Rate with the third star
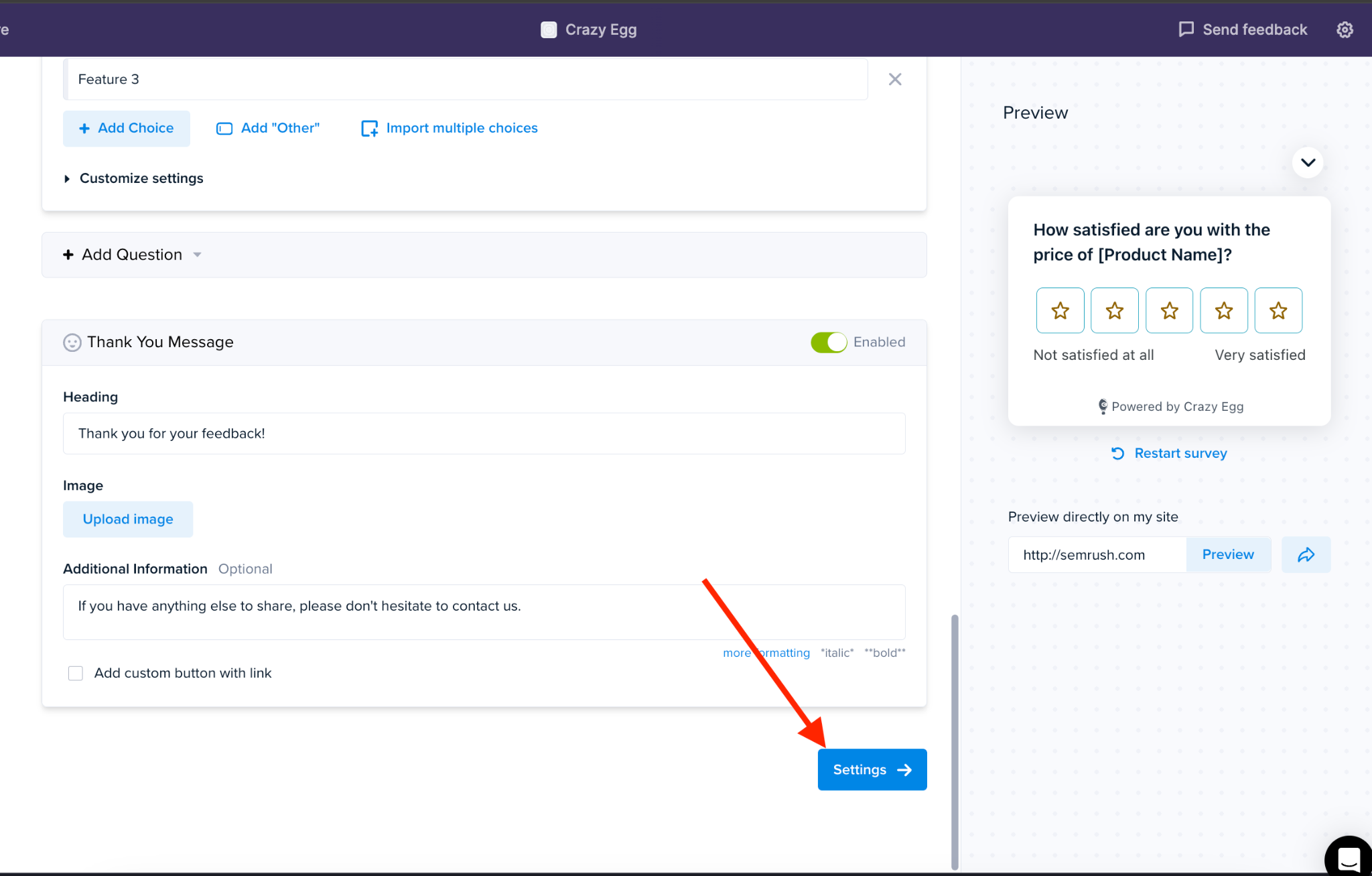Screen dimensions: 1372x876 pos(1169,310)
